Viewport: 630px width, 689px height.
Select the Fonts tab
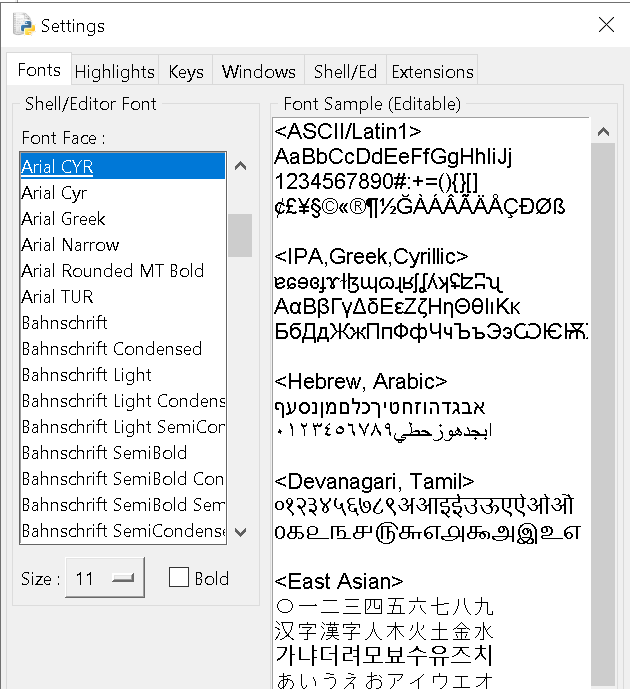point(39,70)
